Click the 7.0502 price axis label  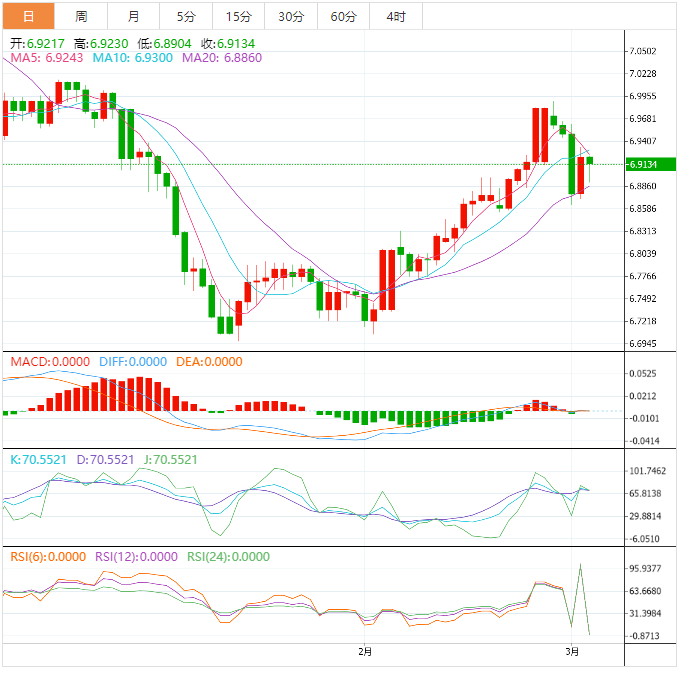click(x=643, y=51)
